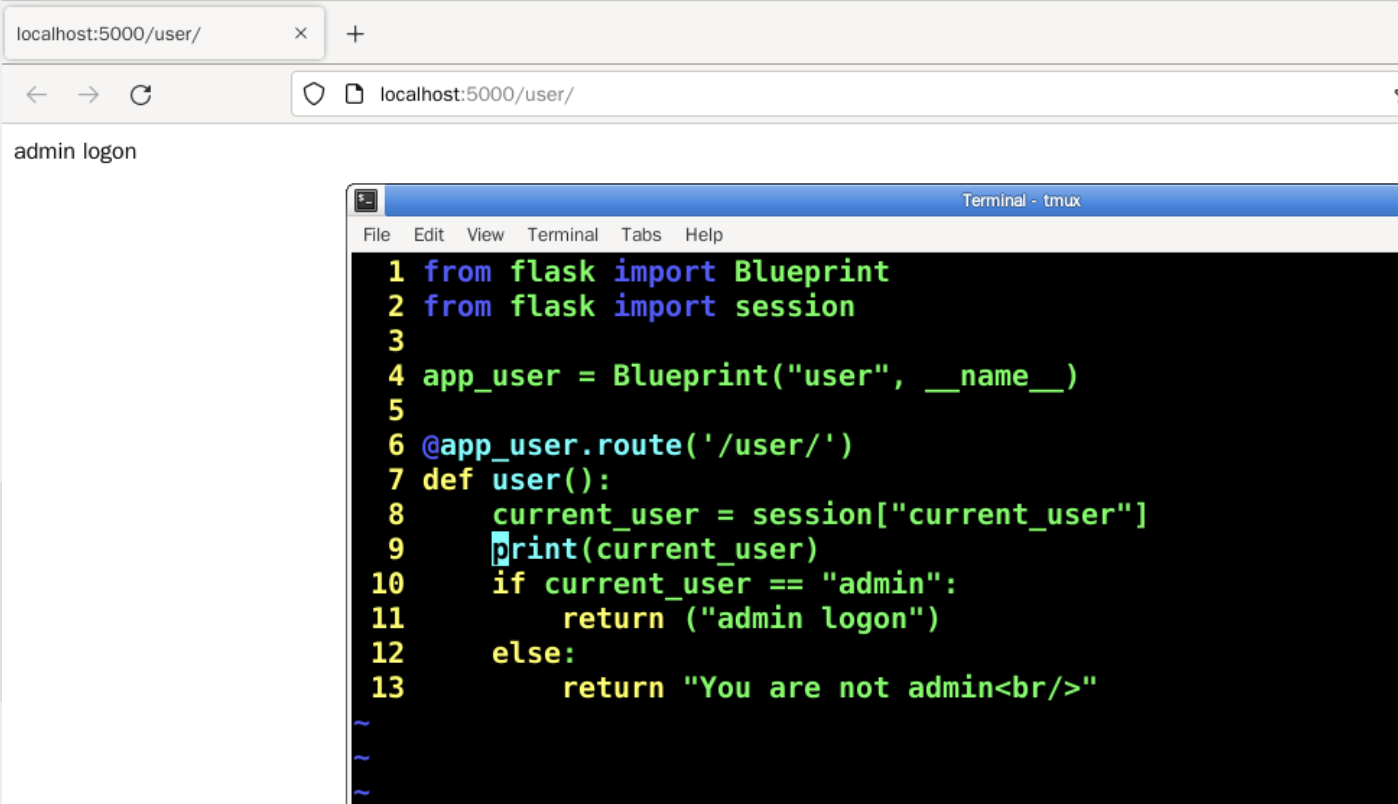Open the Edit menu in Terminal
1398x804 pixels.
[x=428, y=234]
